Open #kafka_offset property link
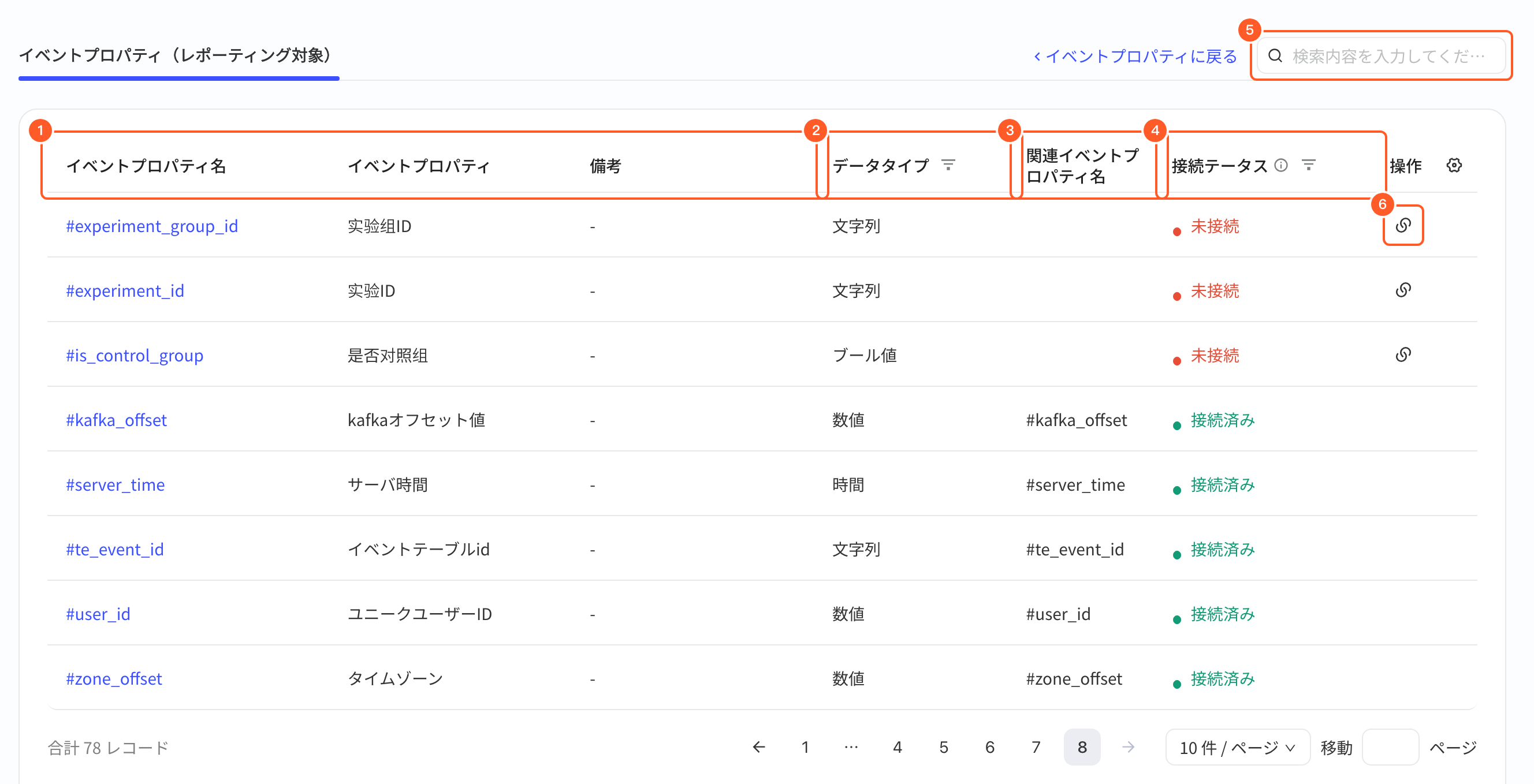 [116, 420]
